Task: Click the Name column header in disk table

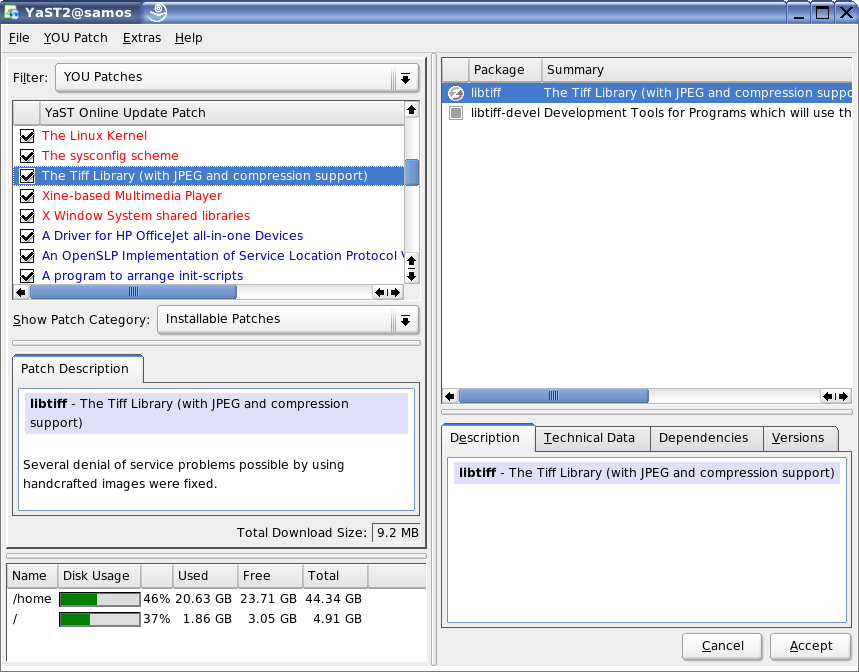Action: coord(32,576)
